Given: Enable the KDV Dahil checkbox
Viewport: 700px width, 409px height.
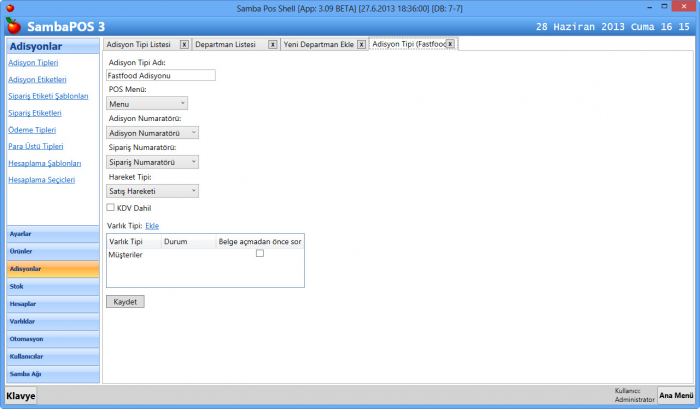Looking at the screenshot, I should pyautogui.click(x=110, y=208).
